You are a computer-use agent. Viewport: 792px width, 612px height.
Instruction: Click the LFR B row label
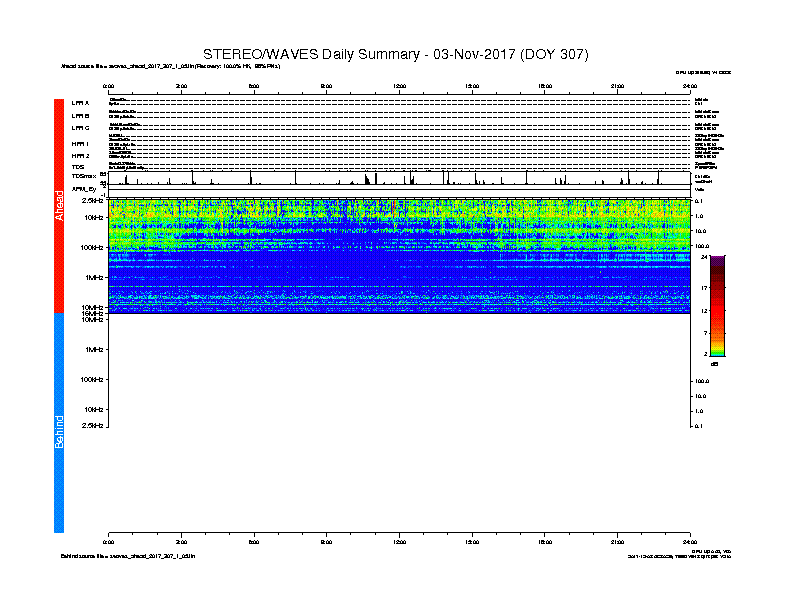(x=80, y=116)
